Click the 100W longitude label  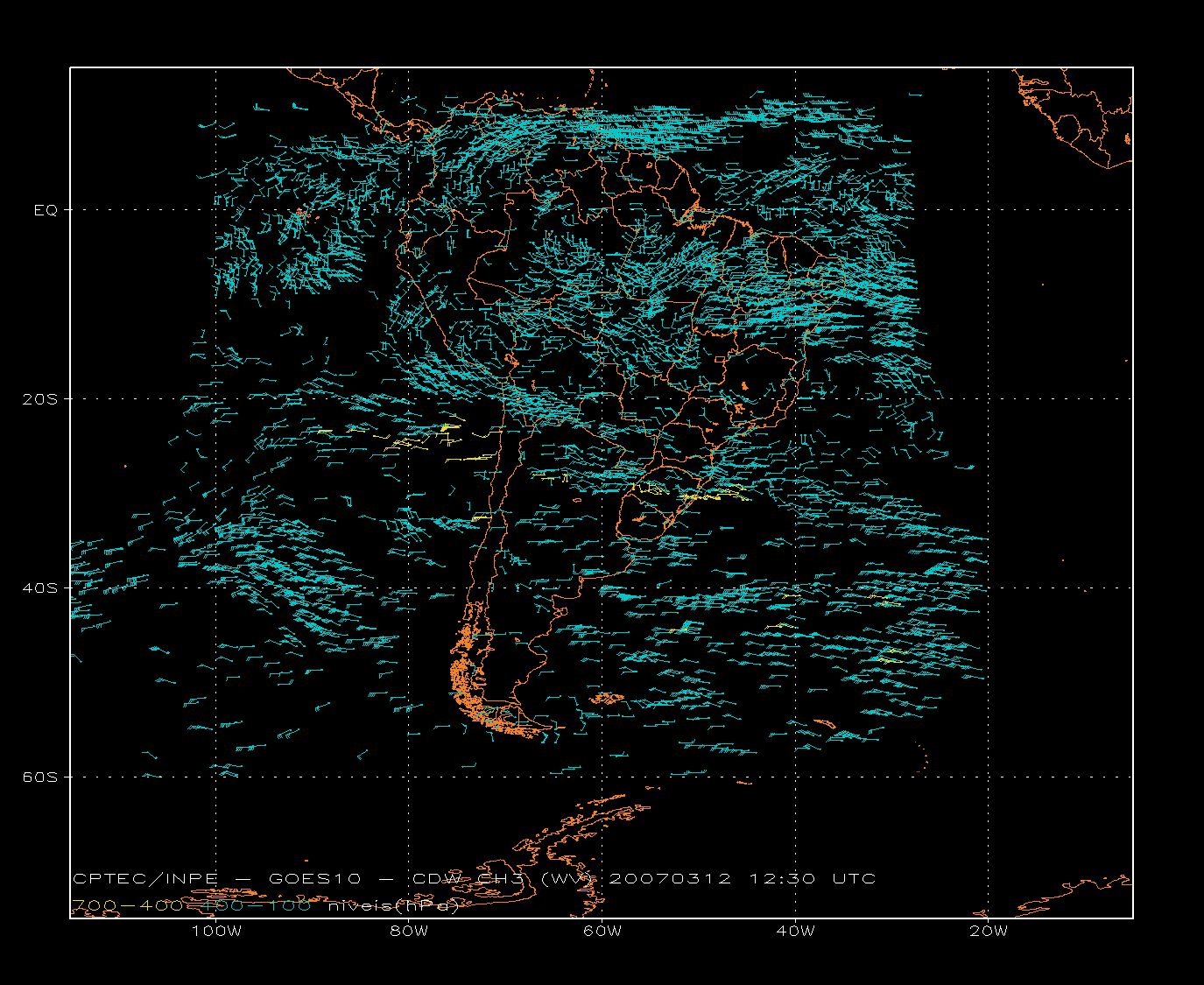click(x=216, y=932)
